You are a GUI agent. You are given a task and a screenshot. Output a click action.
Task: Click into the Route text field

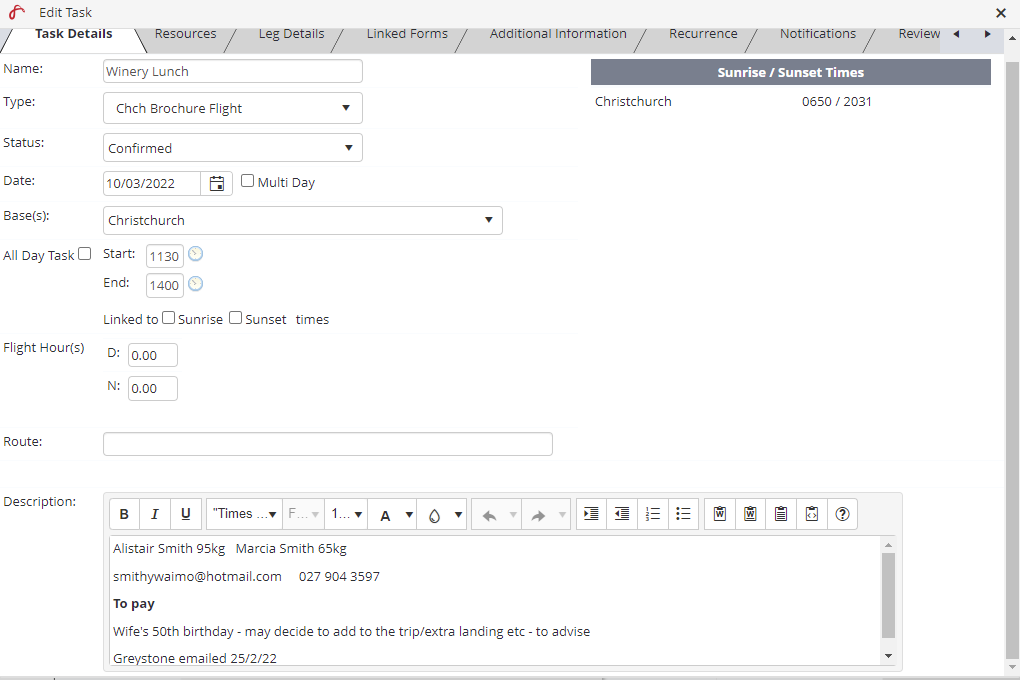tap(327, 444)
